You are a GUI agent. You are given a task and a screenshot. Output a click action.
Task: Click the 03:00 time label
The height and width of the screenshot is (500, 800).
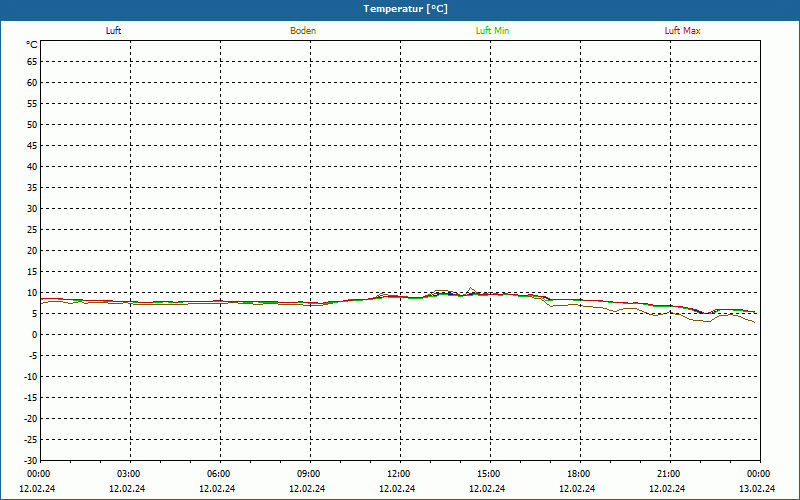click(x=129, y=474)
